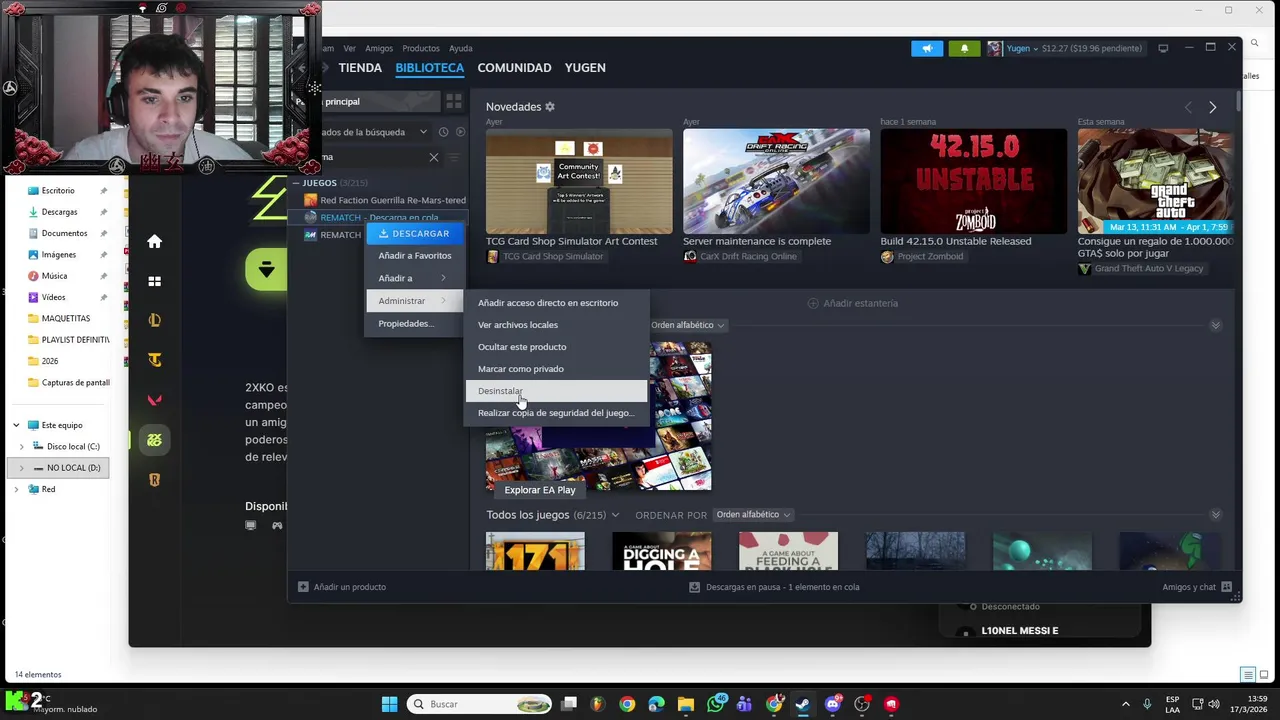
Task: Open the Ayuda menu
Action: click(x=460, y=48)
